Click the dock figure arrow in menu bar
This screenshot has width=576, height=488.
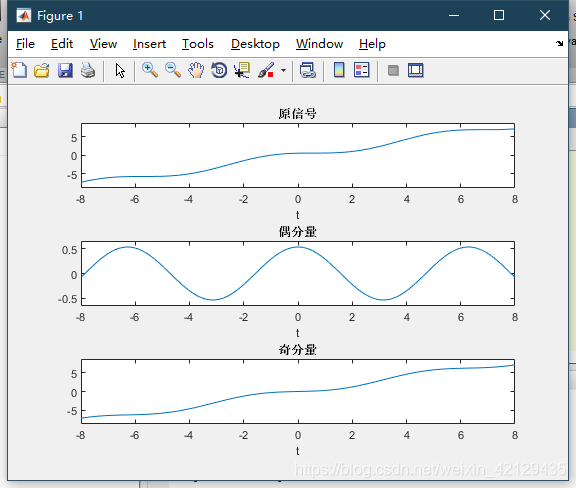[559, 43]
